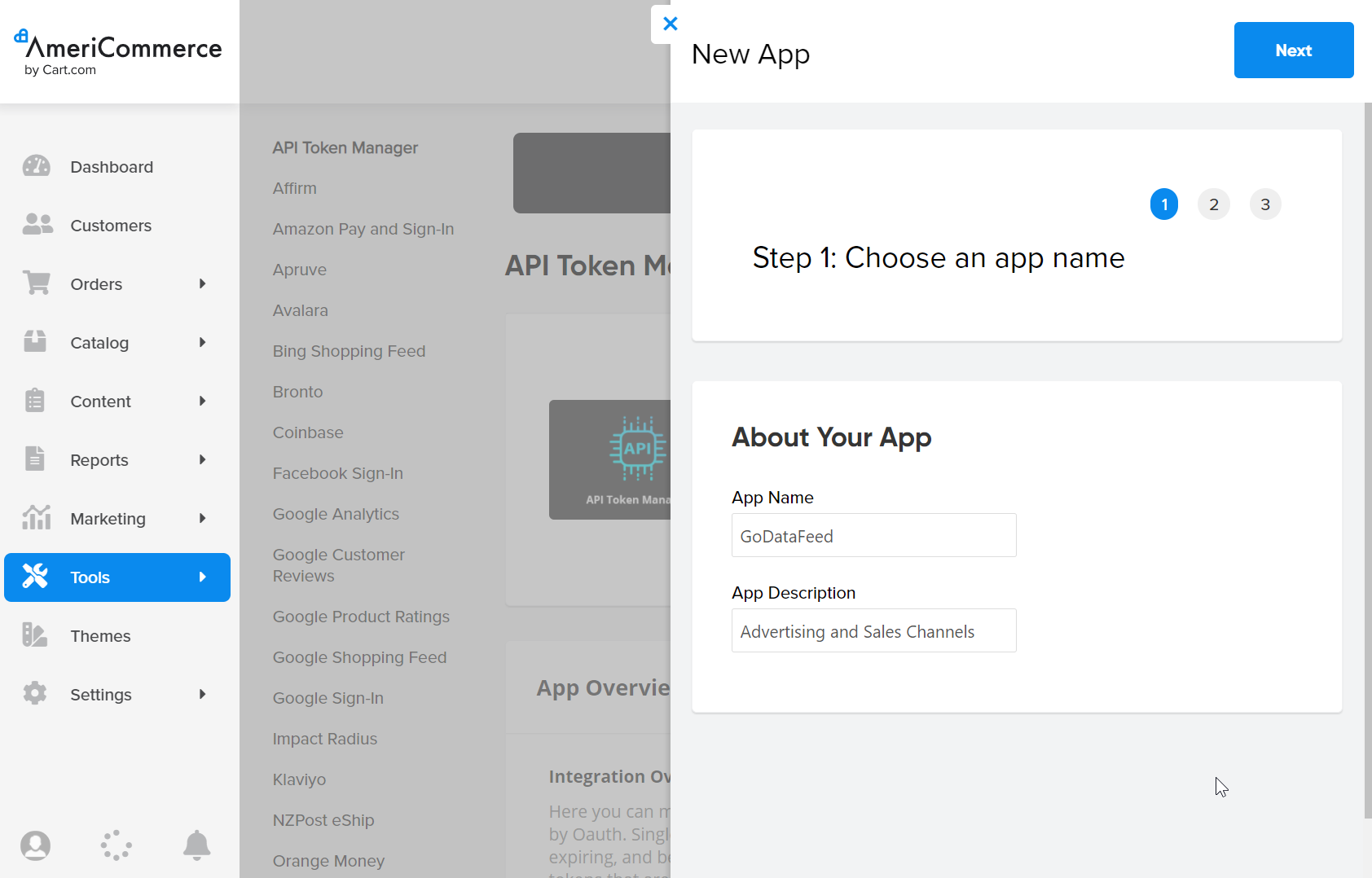Click the New App panel scrollbar
The height and width of the screenshot is (878, 1372).
pyautogui.click(x=1368, y=460)
